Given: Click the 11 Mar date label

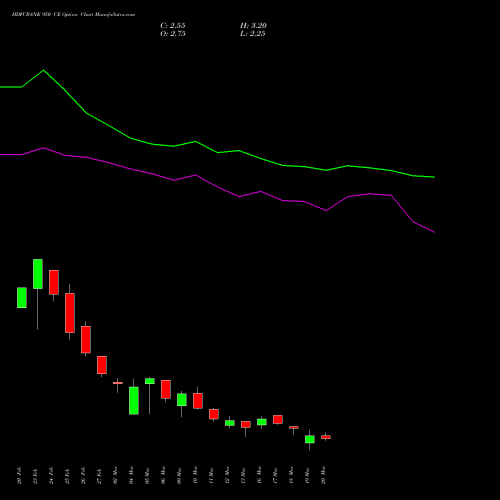Looking at the screenshot, I should pyautogui.click(x=211, y=475).
